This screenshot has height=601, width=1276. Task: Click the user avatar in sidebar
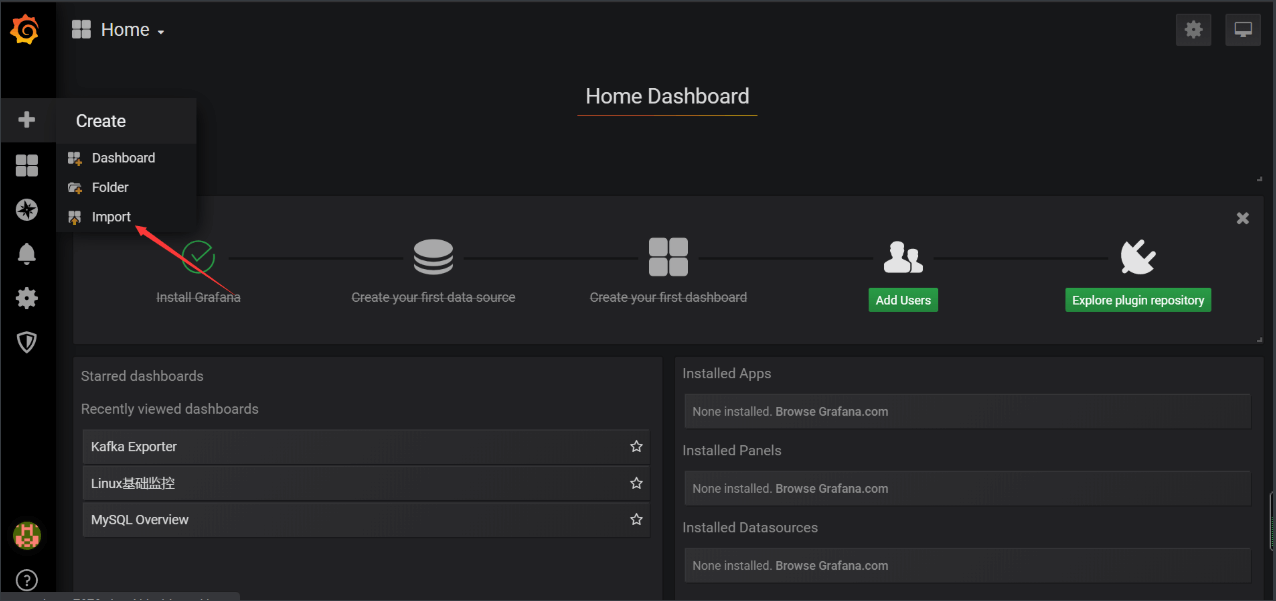(x=27, y=535)
